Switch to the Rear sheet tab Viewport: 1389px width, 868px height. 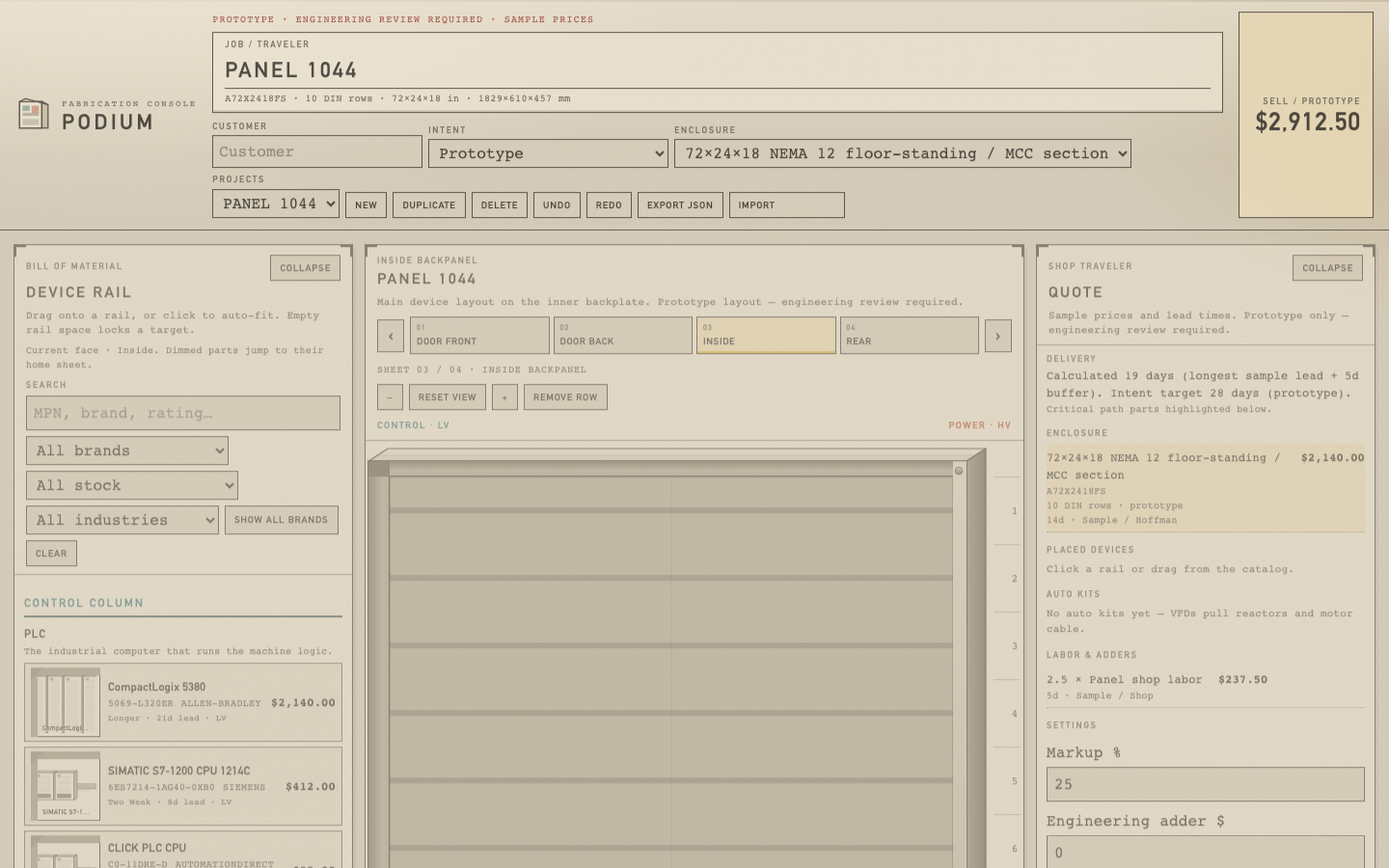[x=910, y=336]
